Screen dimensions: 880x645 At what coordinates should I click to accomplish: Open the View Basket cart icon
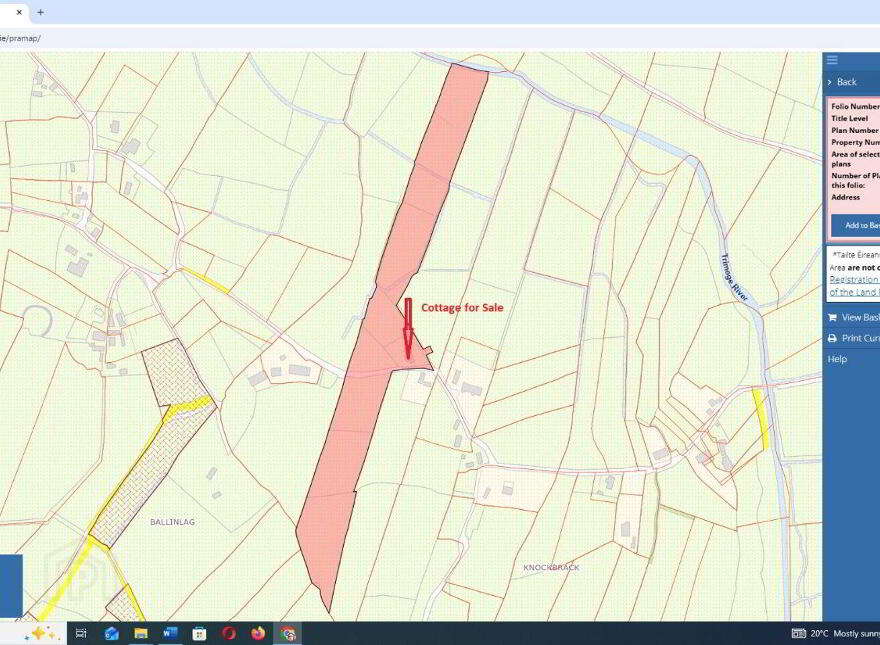(832, 318)
